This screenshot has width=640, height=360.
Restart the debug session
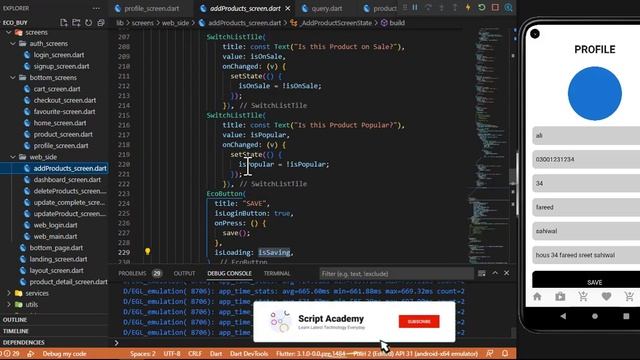point(482,8)
